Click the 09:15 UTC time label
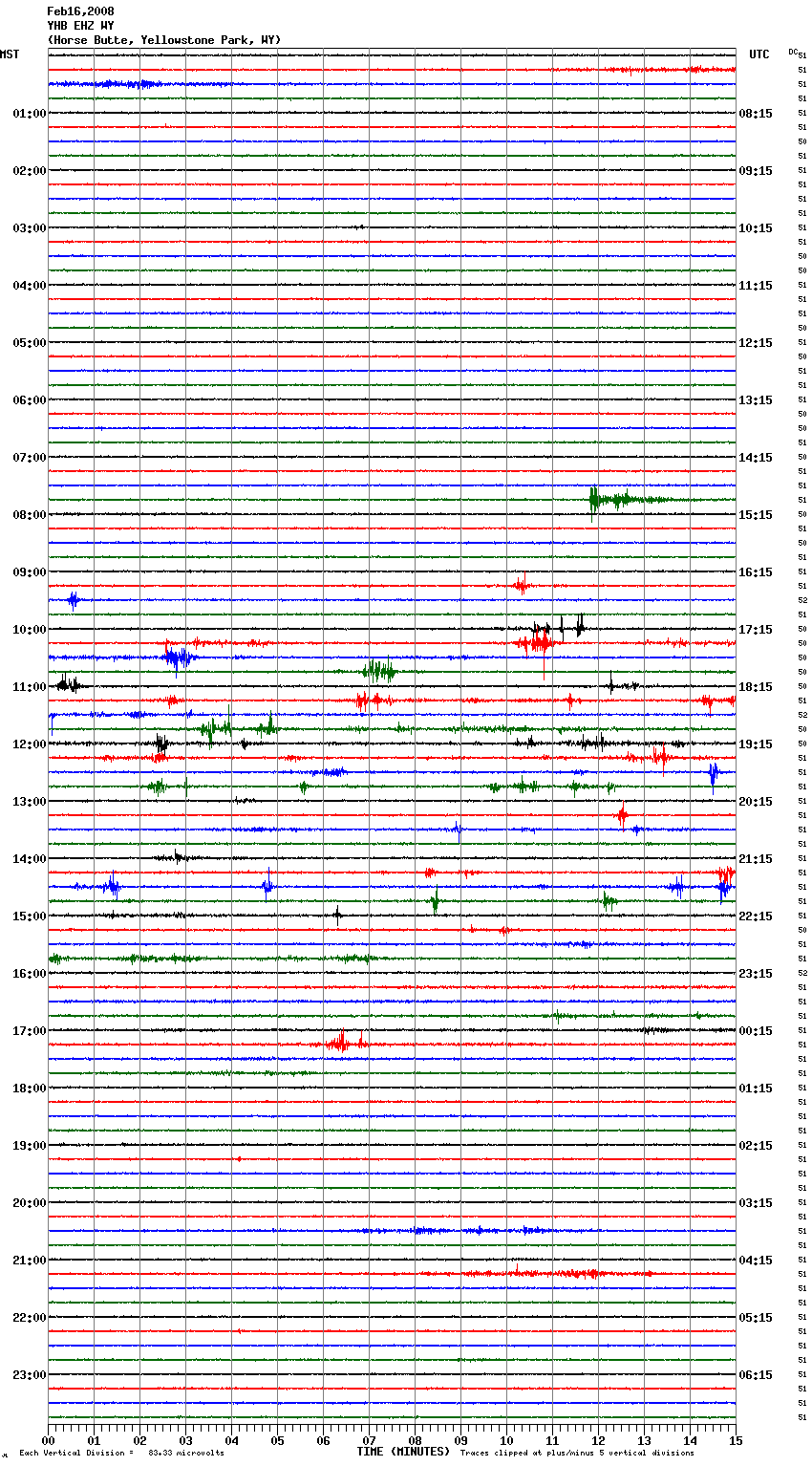Viewport: 812px width, 1466px height. click(756, 171)
